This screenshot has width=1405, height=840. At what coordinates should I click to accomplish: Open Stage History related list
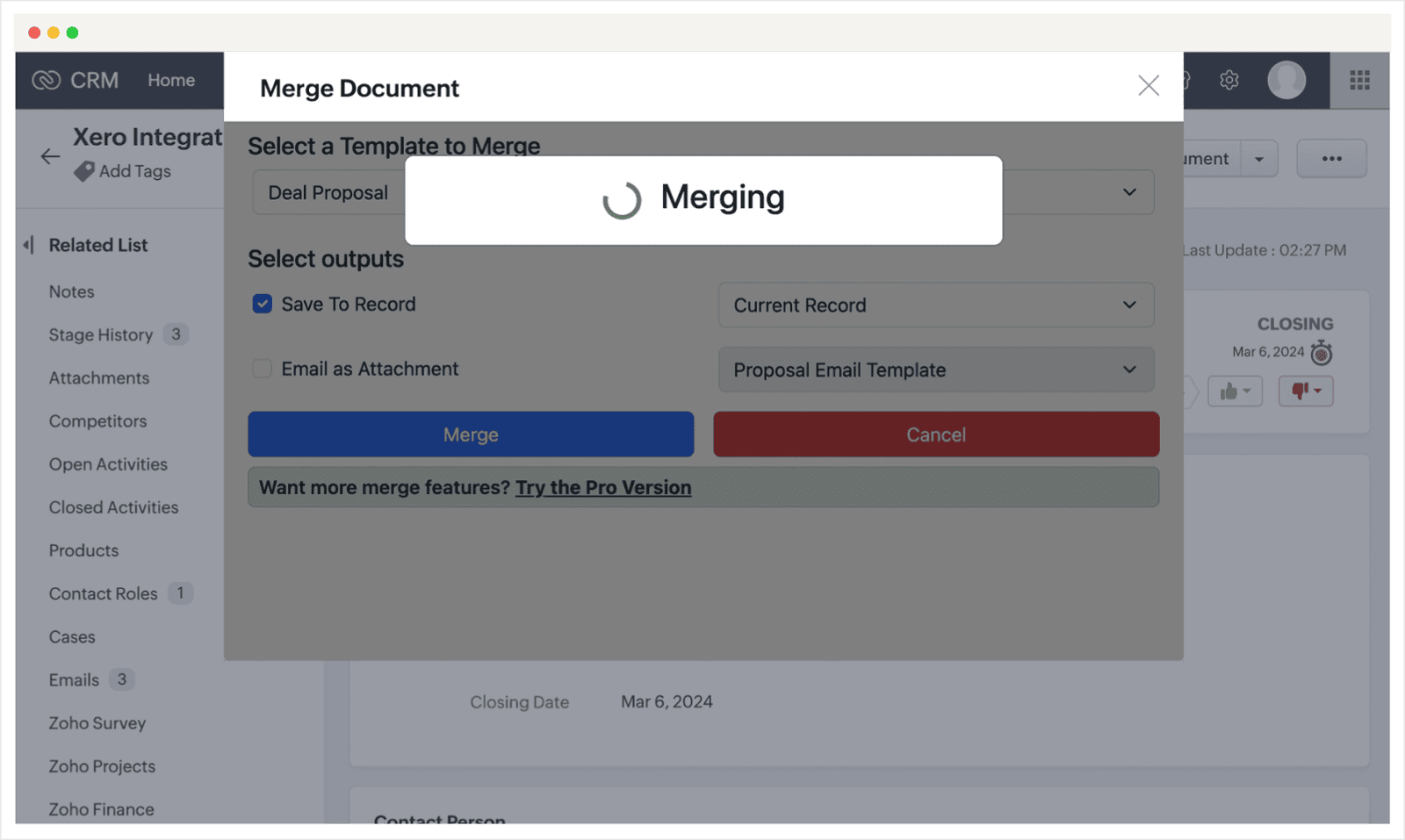pos(101,334)
